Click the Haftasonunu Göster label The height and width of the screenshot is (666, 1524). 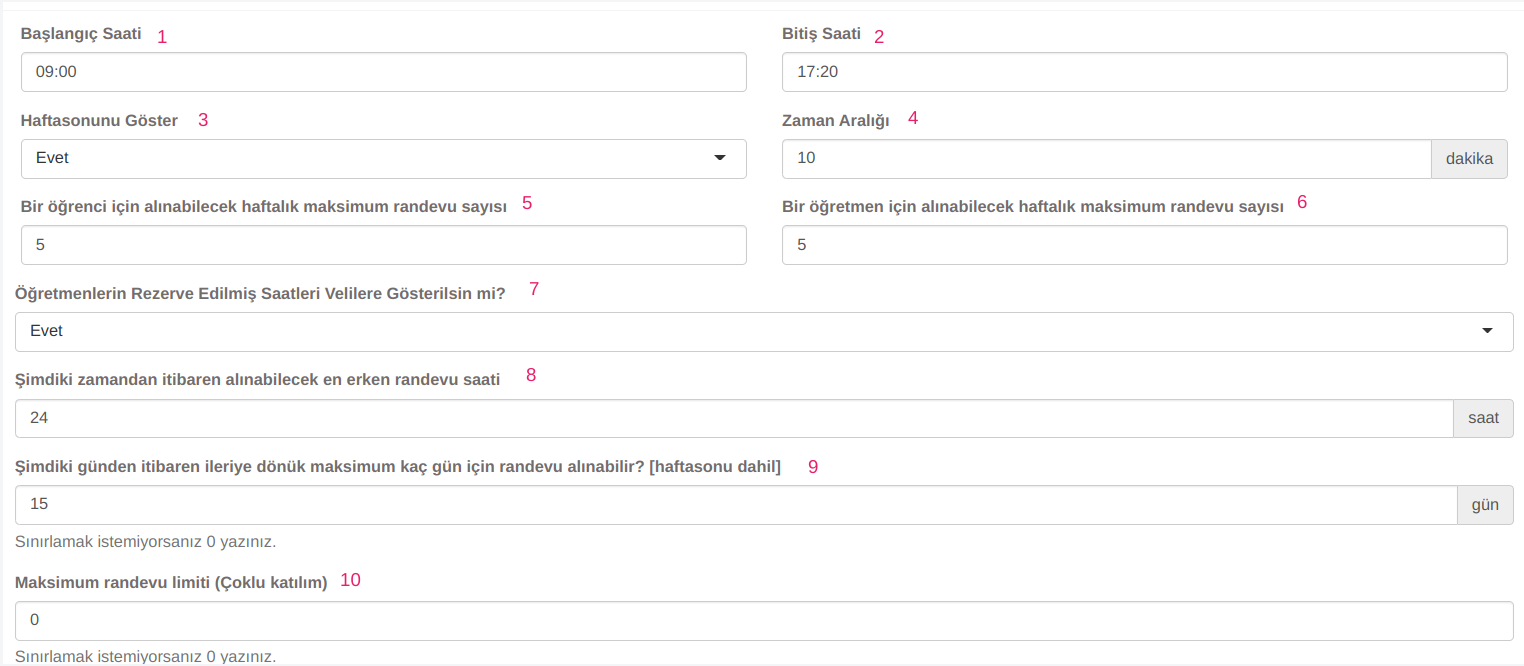click(99, 121)
